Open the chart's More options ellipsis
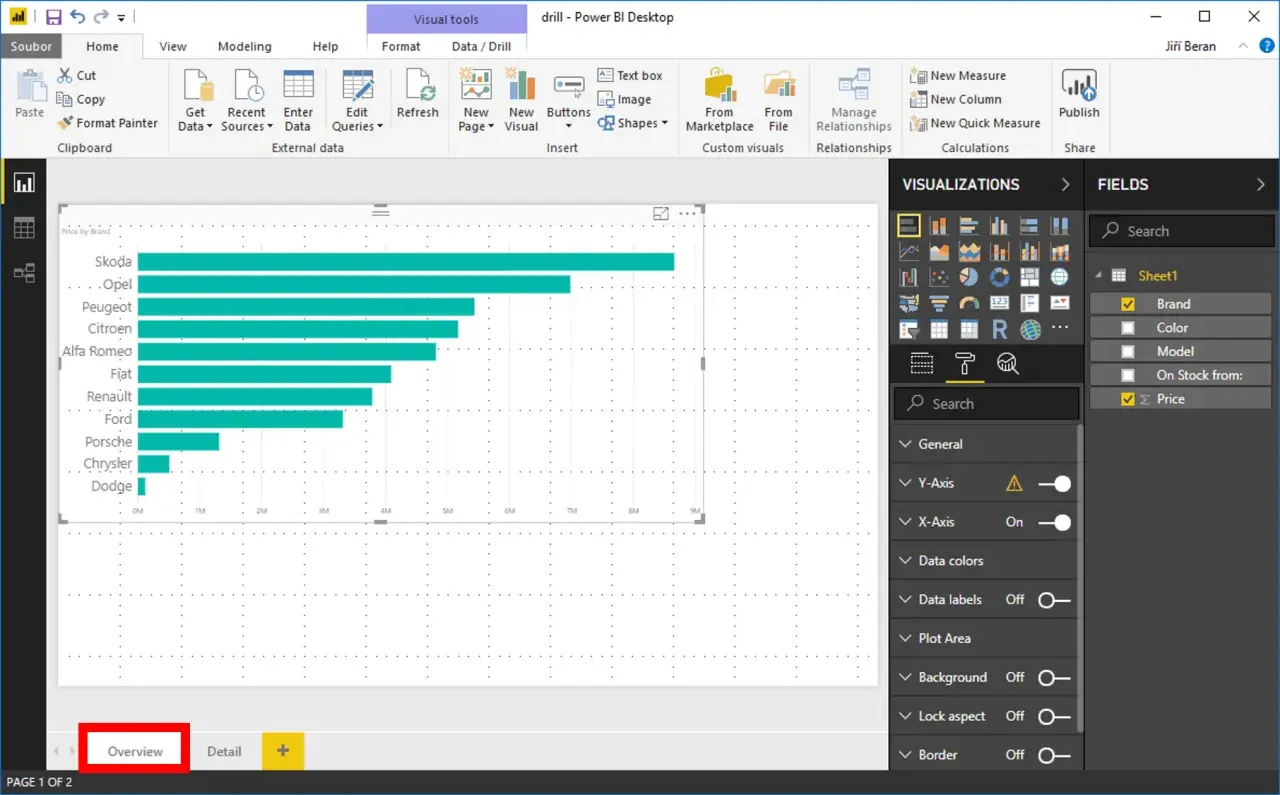The height and width of the screenshot is (795, 1280). coord(687,213)
